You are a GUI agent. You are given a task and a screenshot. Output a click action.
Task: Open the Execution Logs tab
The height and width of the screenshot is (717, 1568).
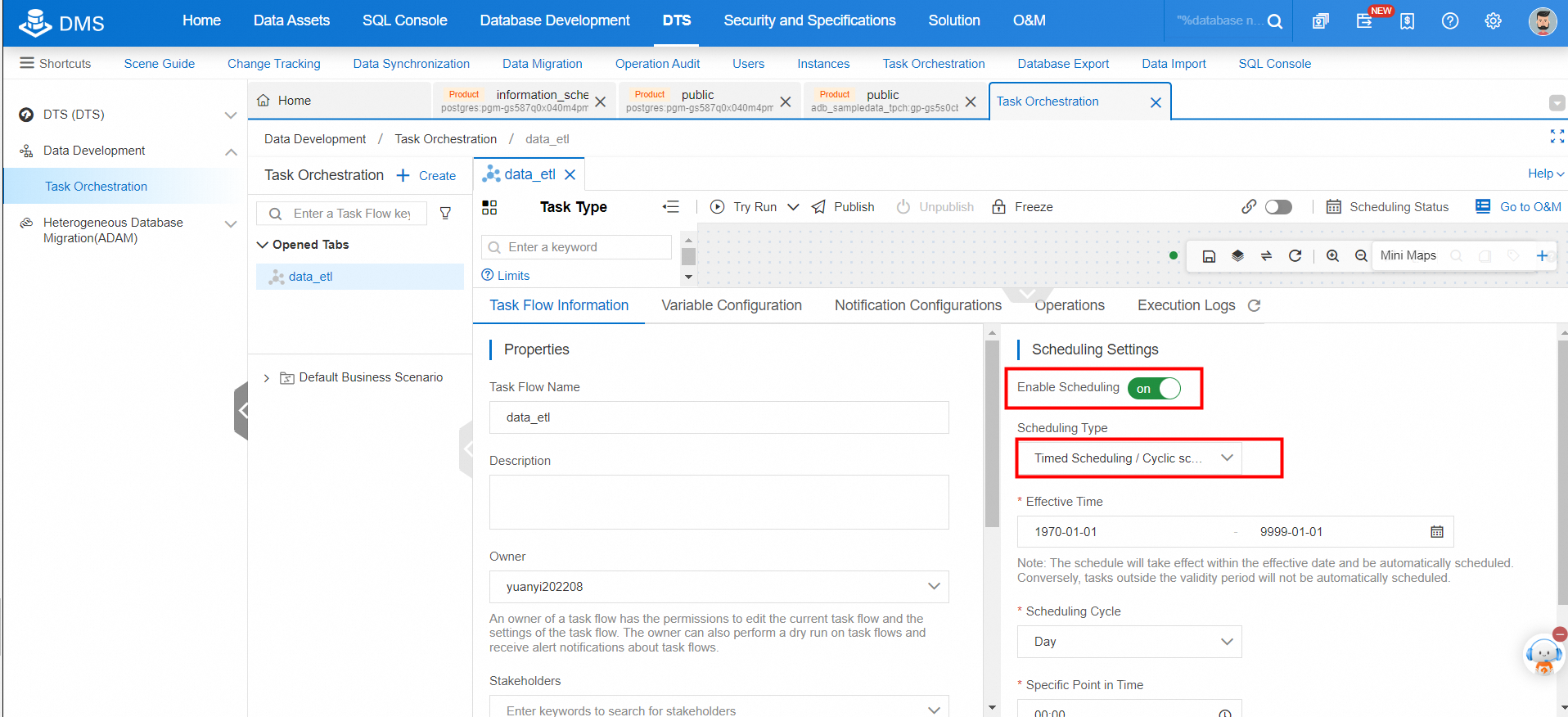coord(1186,305)
